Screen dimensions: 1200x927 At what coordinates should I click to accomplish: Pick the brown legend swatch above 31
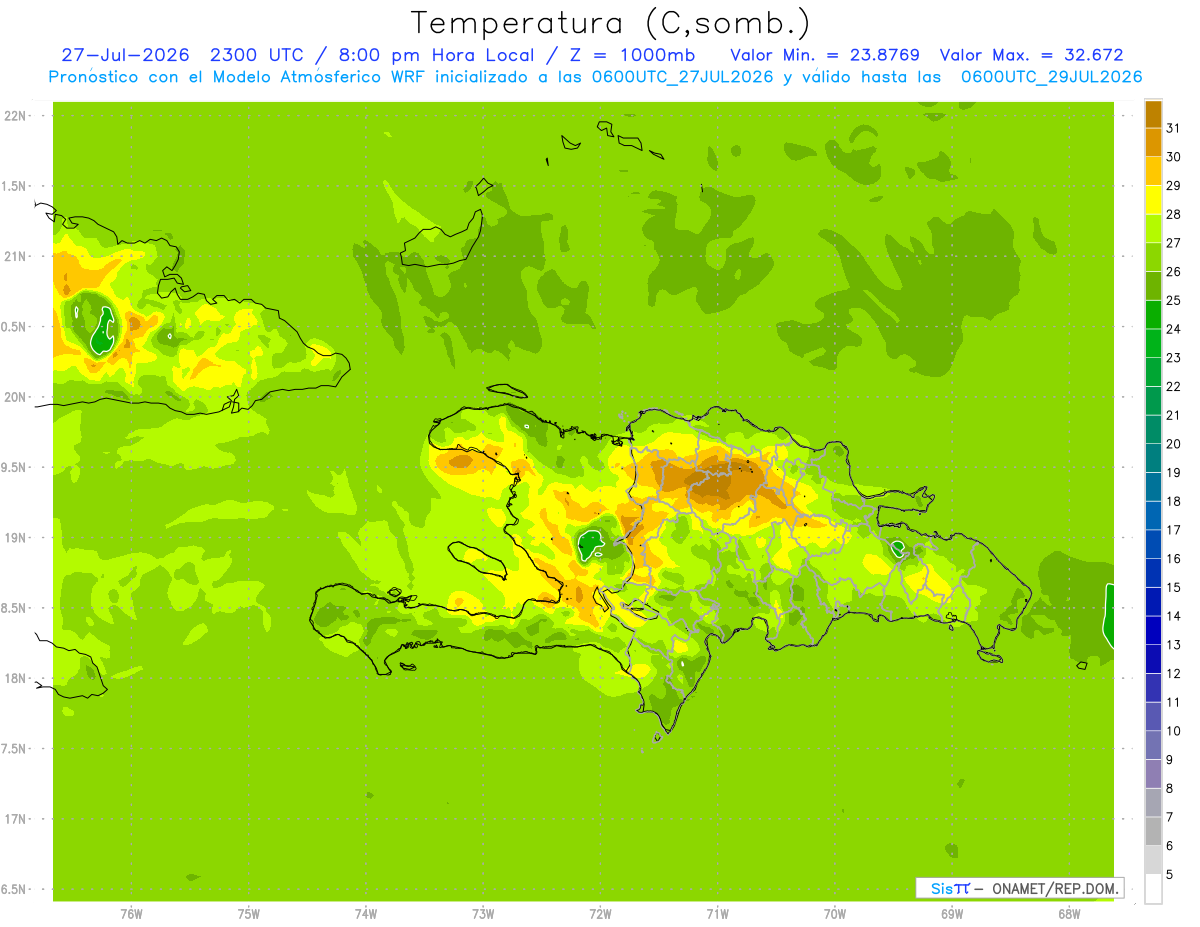pos(1153,114)
